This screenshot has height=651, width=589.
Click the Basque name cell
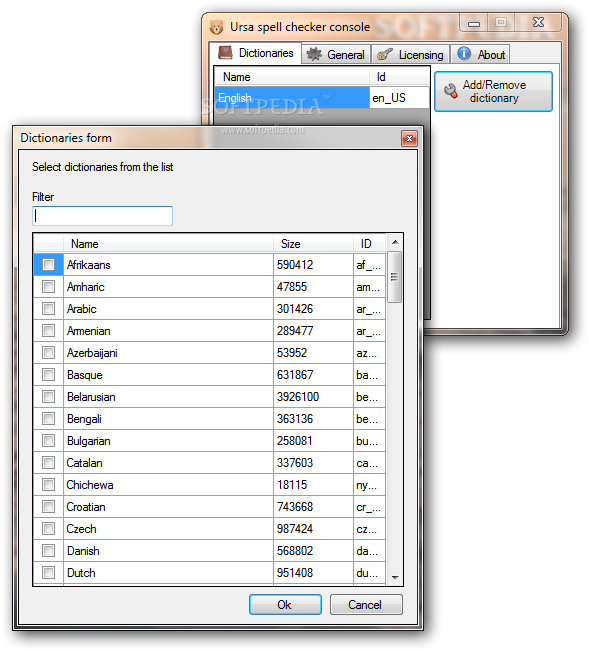point(168,374)
